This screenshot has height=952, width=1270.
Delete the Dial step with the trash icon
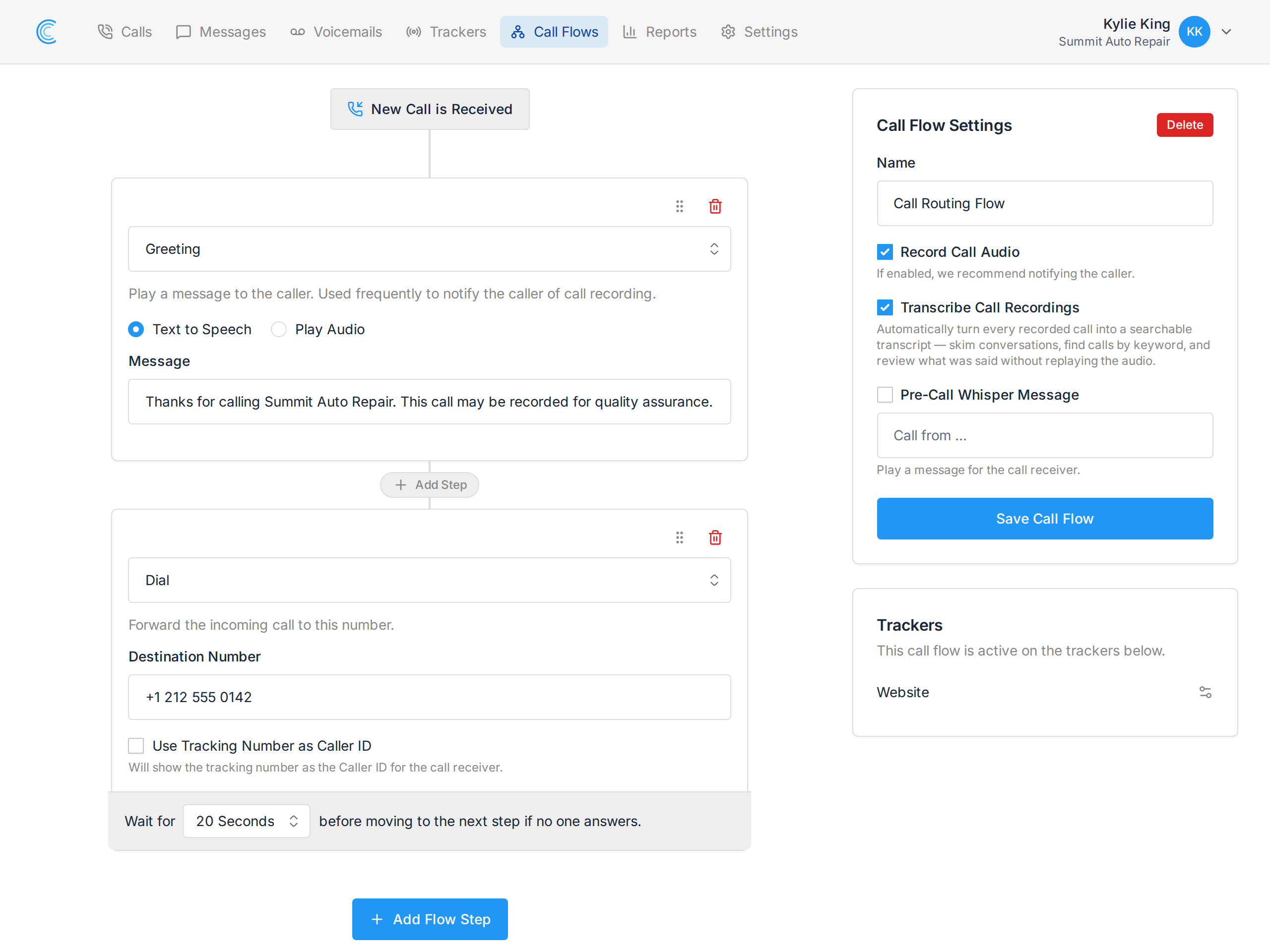pos(715,537)
